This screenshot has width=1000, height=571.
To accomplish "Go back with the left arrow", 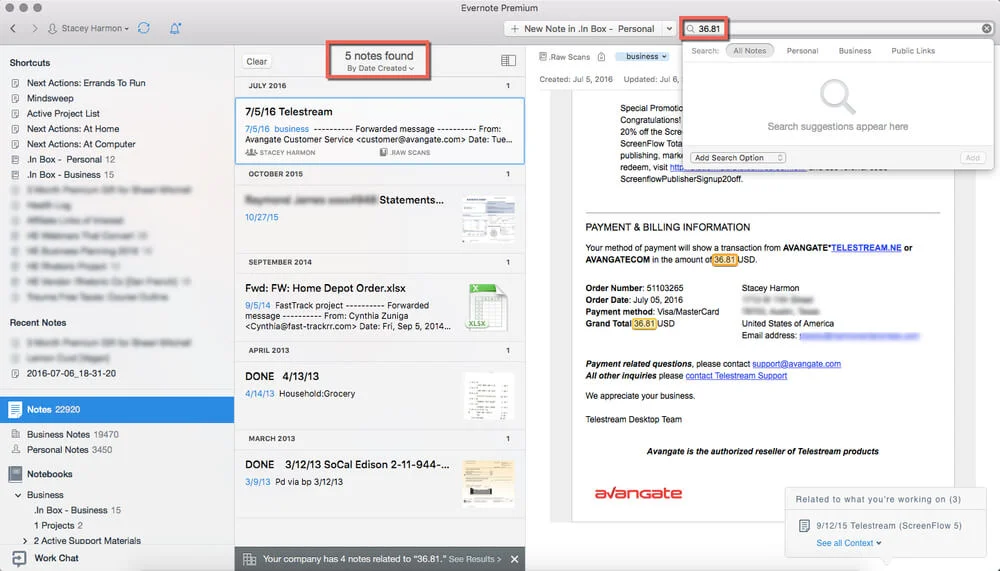I will tap(13, 28).
